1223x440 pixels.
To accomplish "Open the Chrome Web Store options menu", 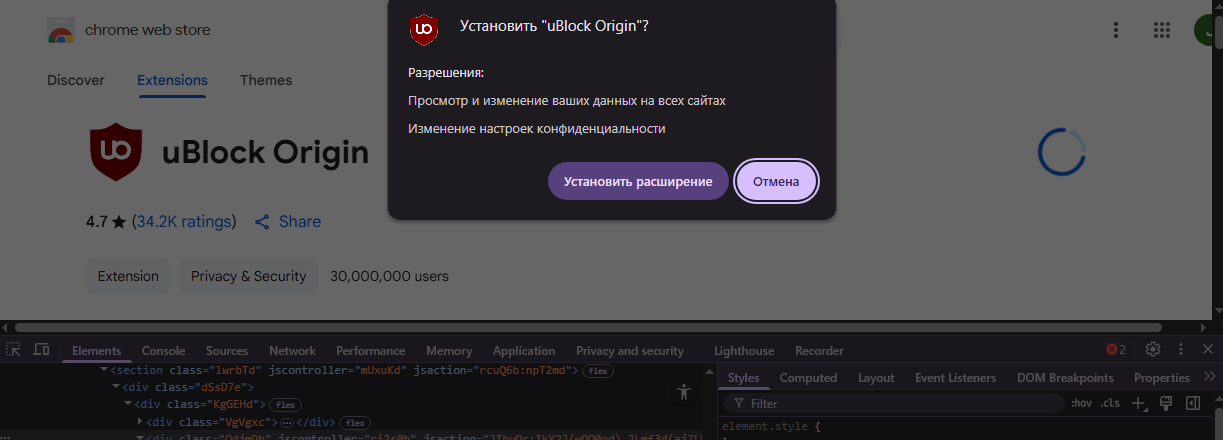I will [1116, 30].
